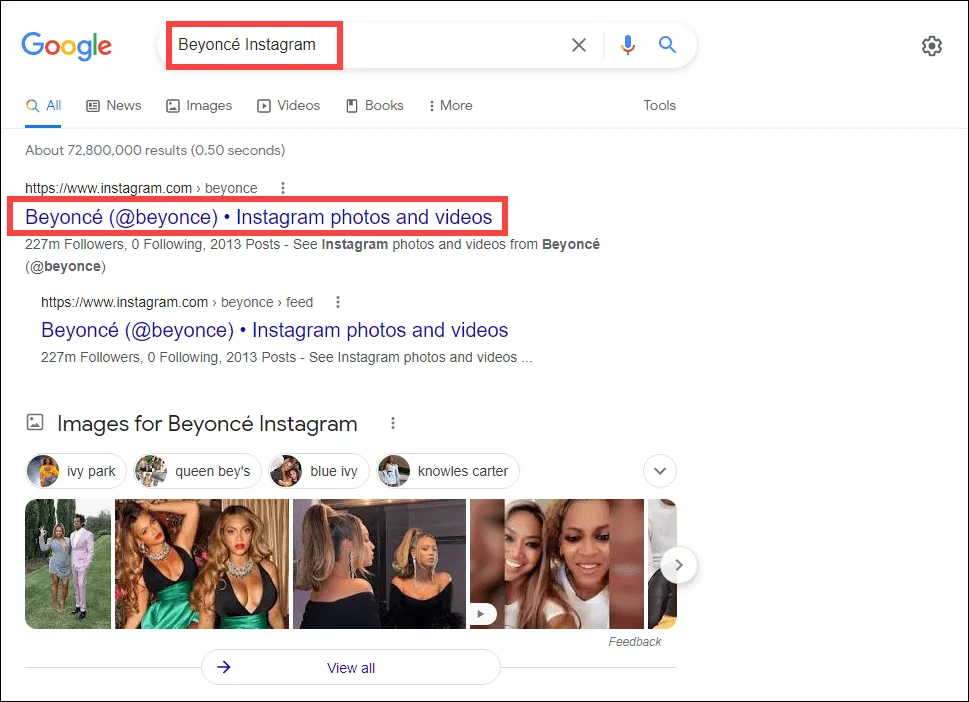969x702 pixels.
Task: Switch to the Books tab
Action: 374,106
